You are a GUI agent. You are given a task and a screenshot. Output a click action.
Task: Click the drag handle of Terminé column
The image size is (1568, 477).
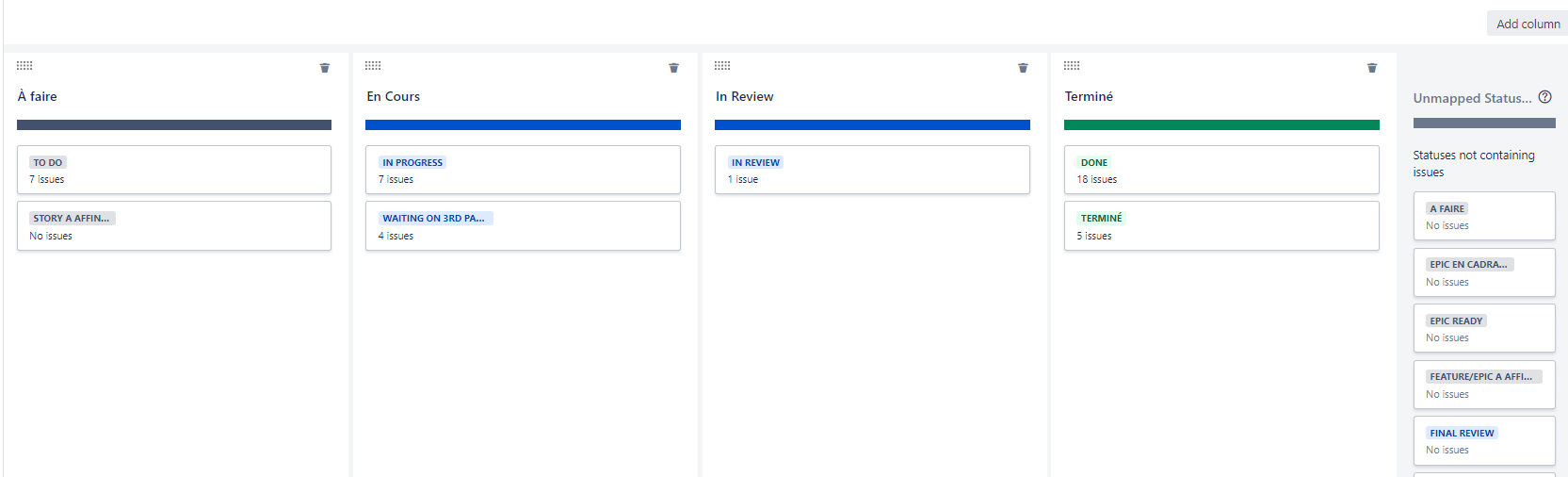[x=1072, y=65]
